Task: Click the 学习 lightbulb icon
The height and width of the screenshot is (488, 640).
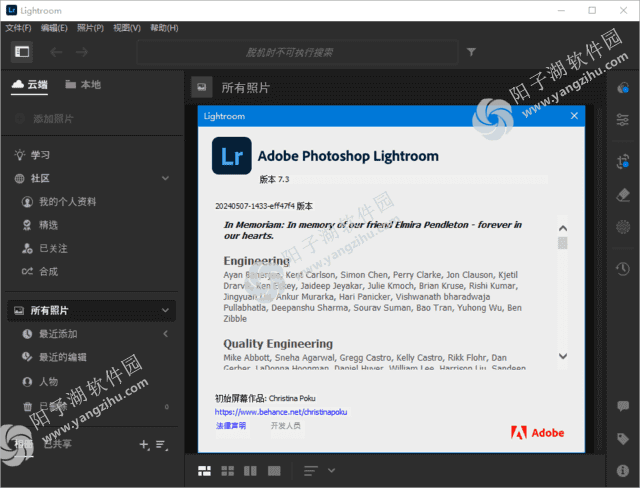Action: [19, 155]
